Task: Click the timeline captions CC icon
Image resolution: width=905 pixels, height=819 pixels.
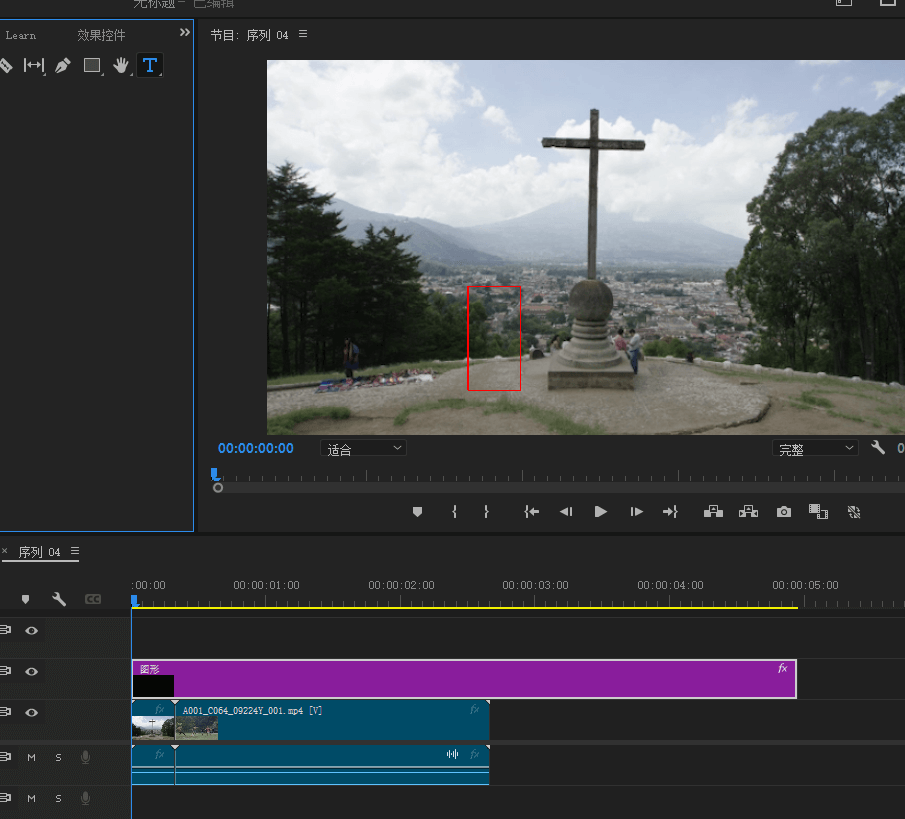Action: point(93,599)
